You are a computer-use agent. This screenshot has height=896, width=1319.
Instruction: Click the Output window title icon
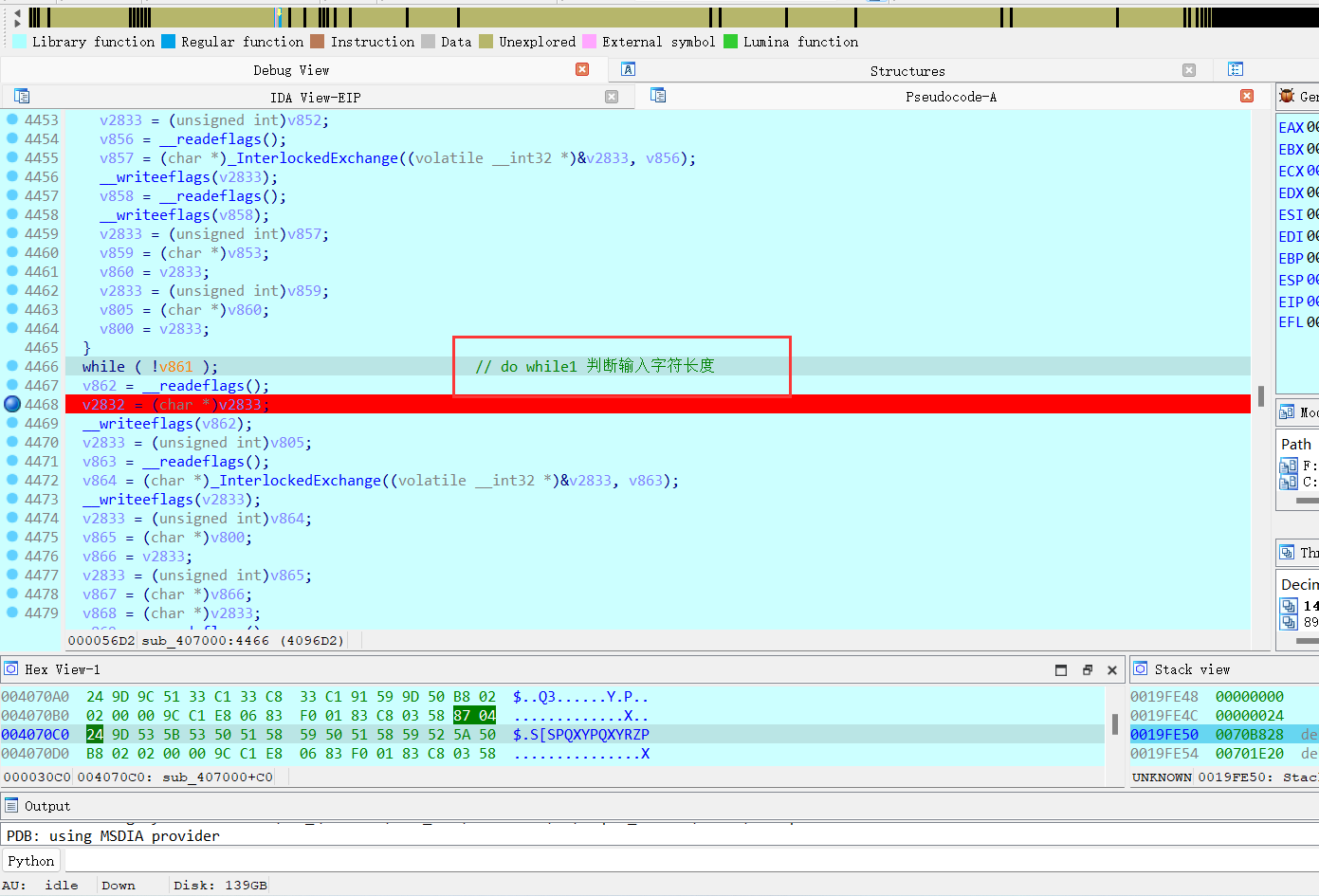11,805
